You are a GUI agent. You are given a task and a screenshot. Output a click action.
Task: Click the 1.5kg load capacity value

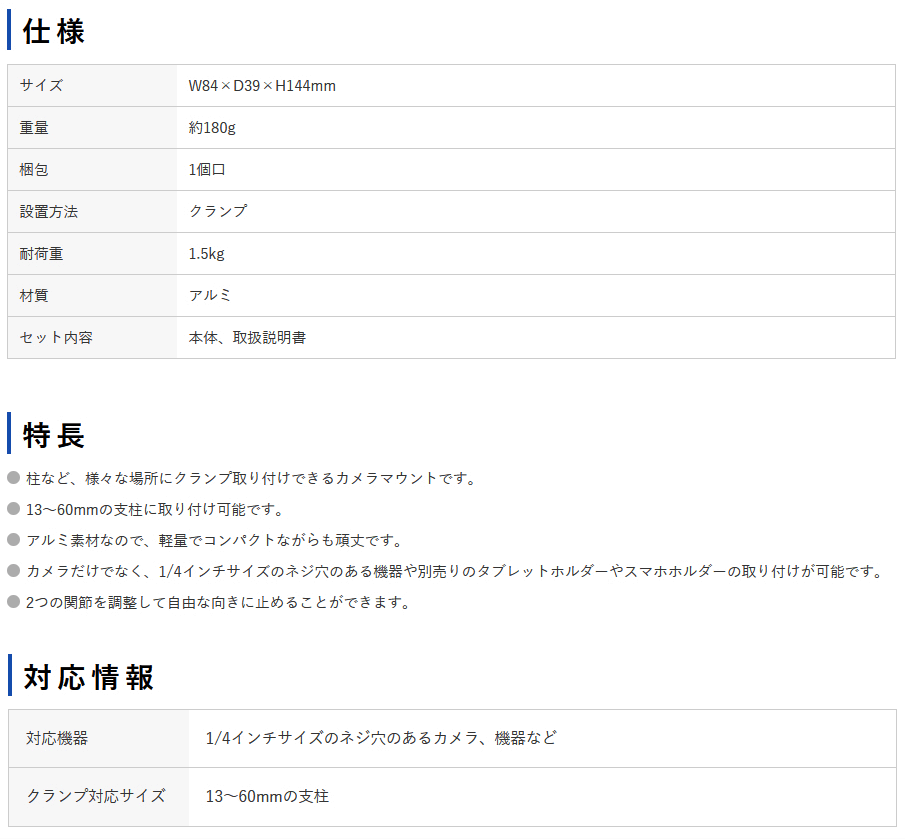(207, 254)
